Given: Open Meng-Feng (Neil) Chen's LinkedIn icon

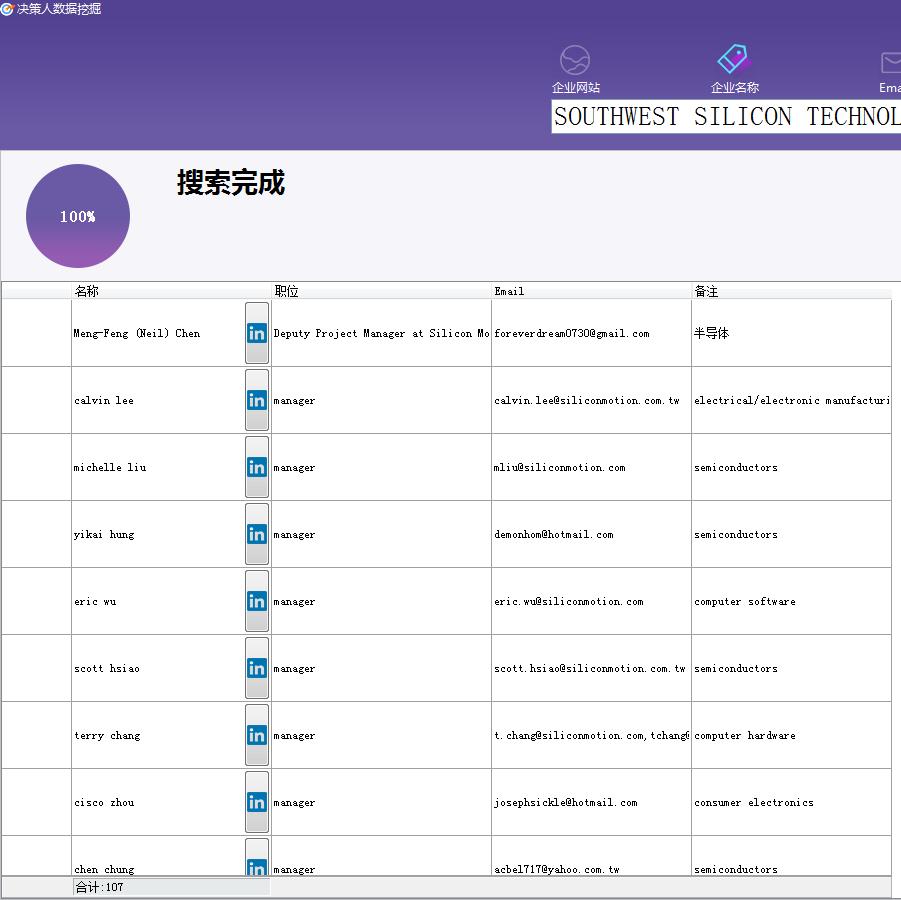Looking at the screenshot, I should (x=256, y=333).
